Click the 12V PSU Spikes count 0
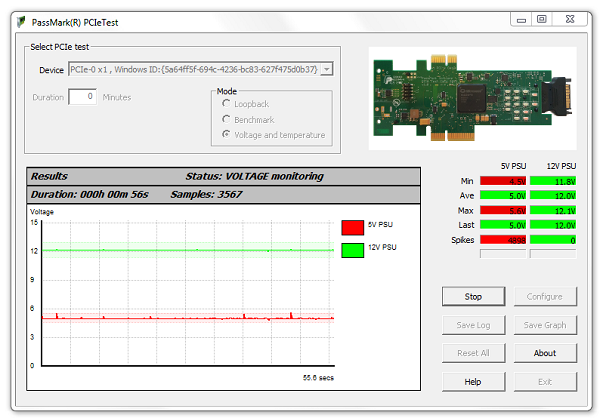The width and height of the screenshot is (600, 418). click(x=553, y=240)
